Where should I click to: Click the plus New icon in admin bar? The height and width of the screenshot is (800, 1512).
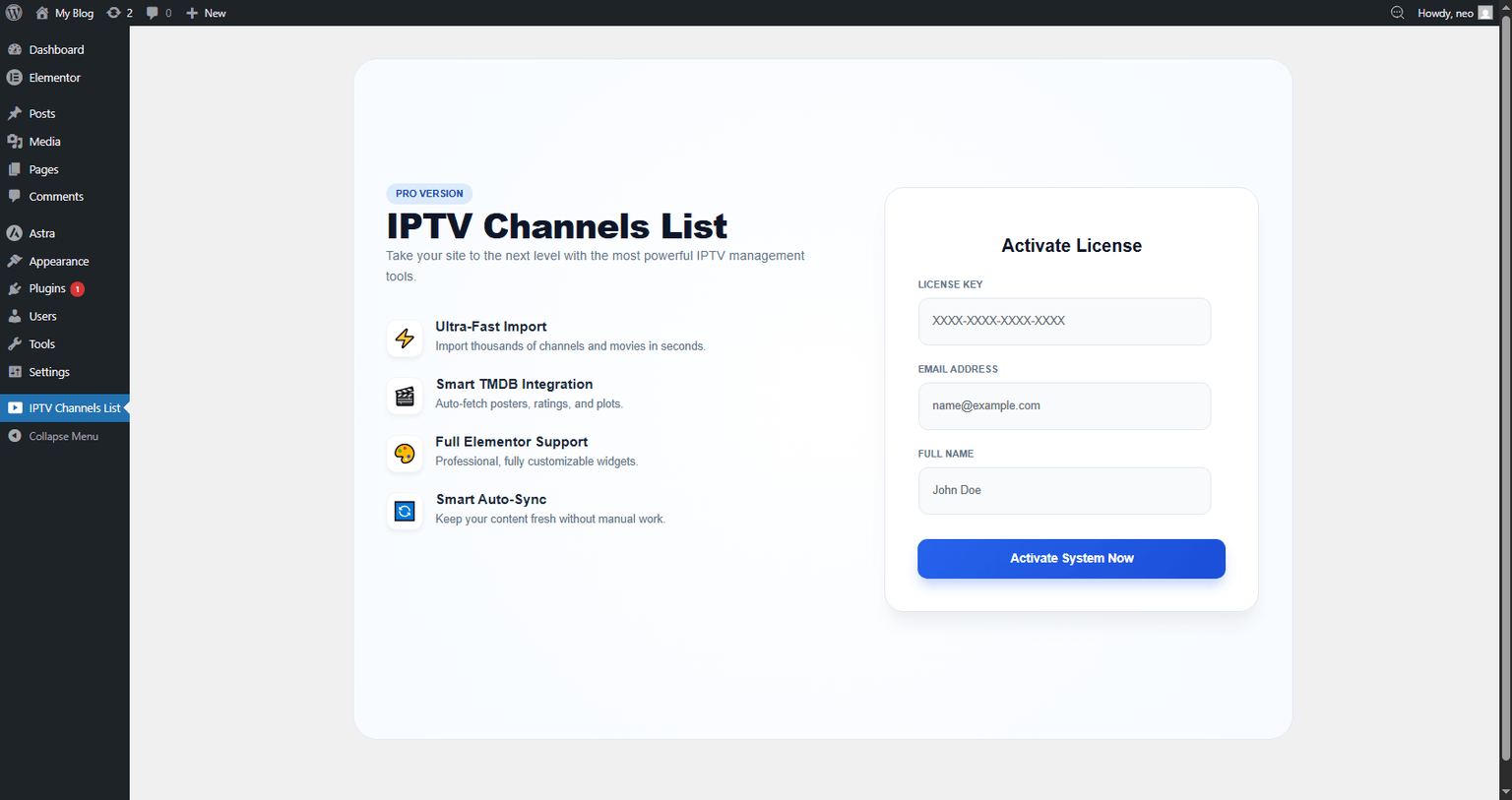(192, 13)
